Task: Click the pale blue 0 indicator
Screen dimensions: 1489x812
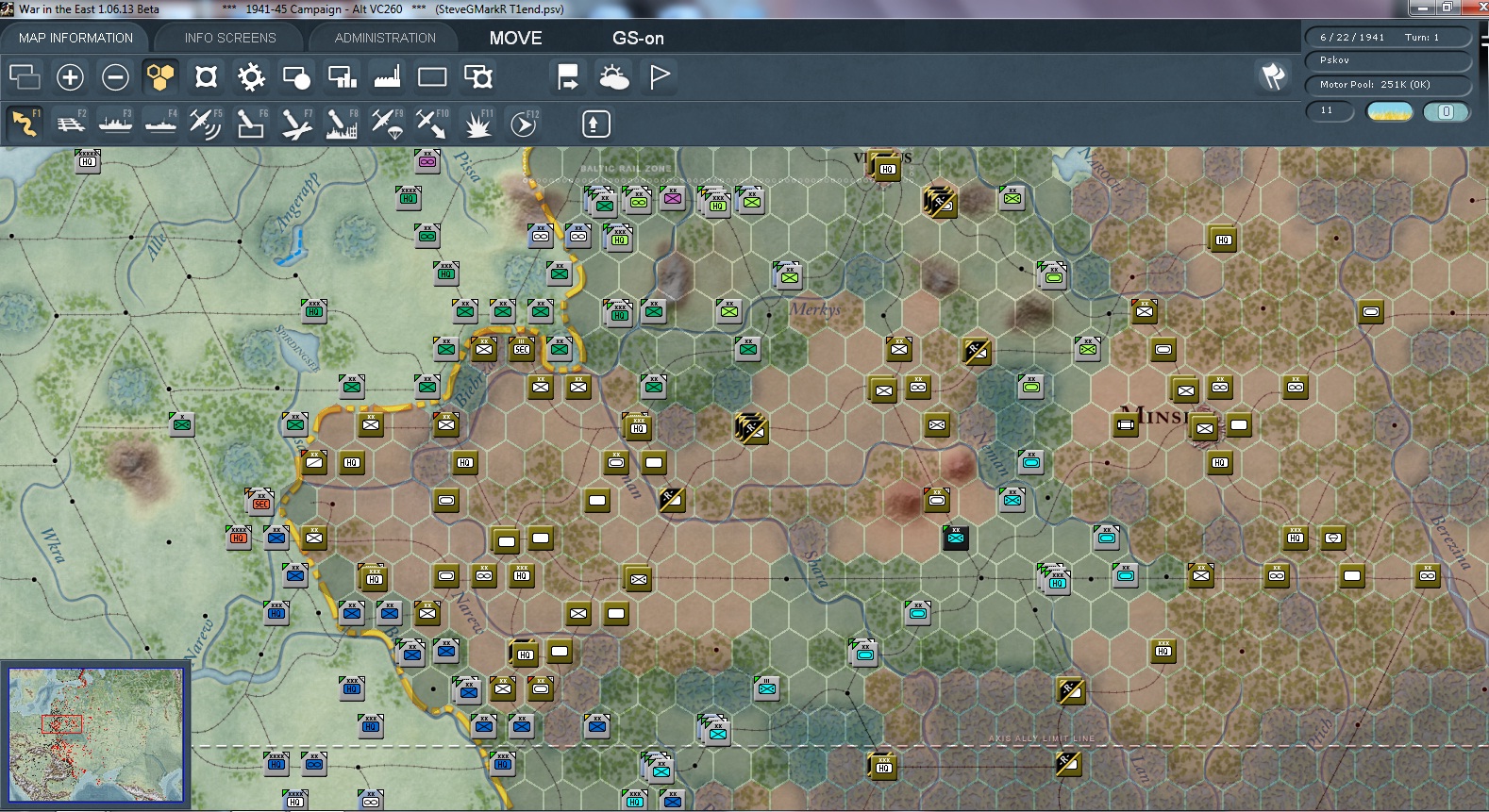Action: click(1446, 112)
